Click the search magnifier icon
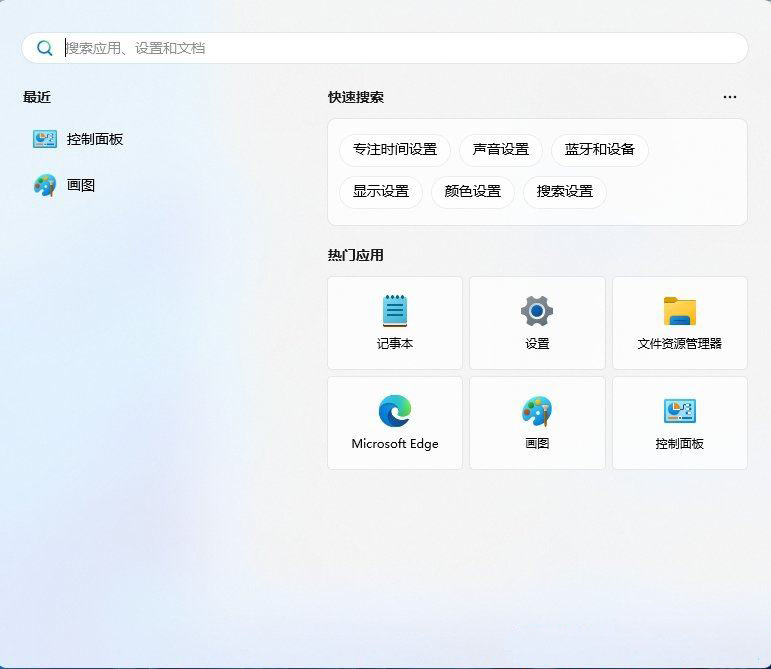Image resolution: width=771 pixels, height=669 pixels. (45, 48)
